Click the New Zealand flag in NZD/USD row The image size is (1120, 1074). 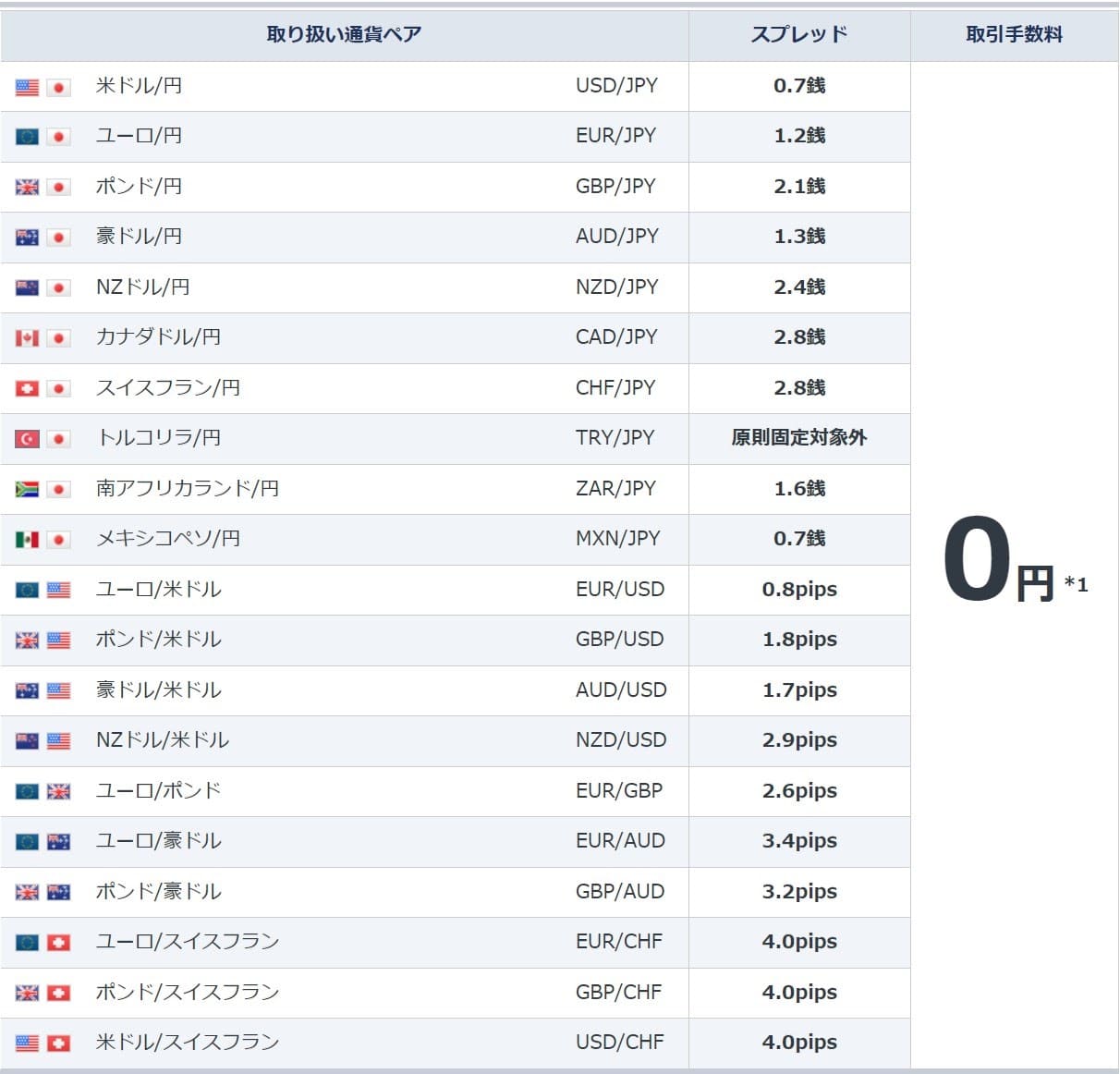pos(28,740)
